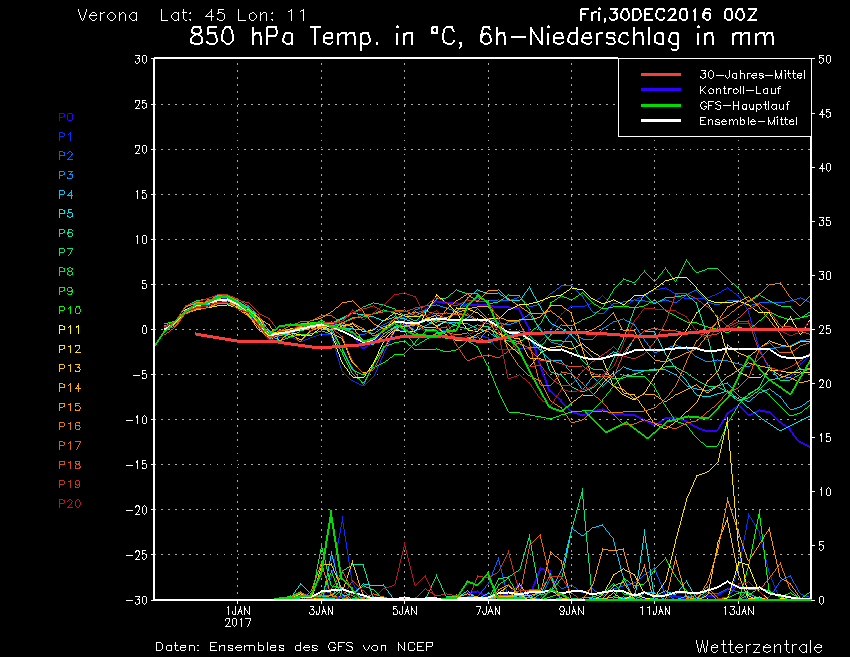Click the -15 temperature axis value

(x=137, y=465)
